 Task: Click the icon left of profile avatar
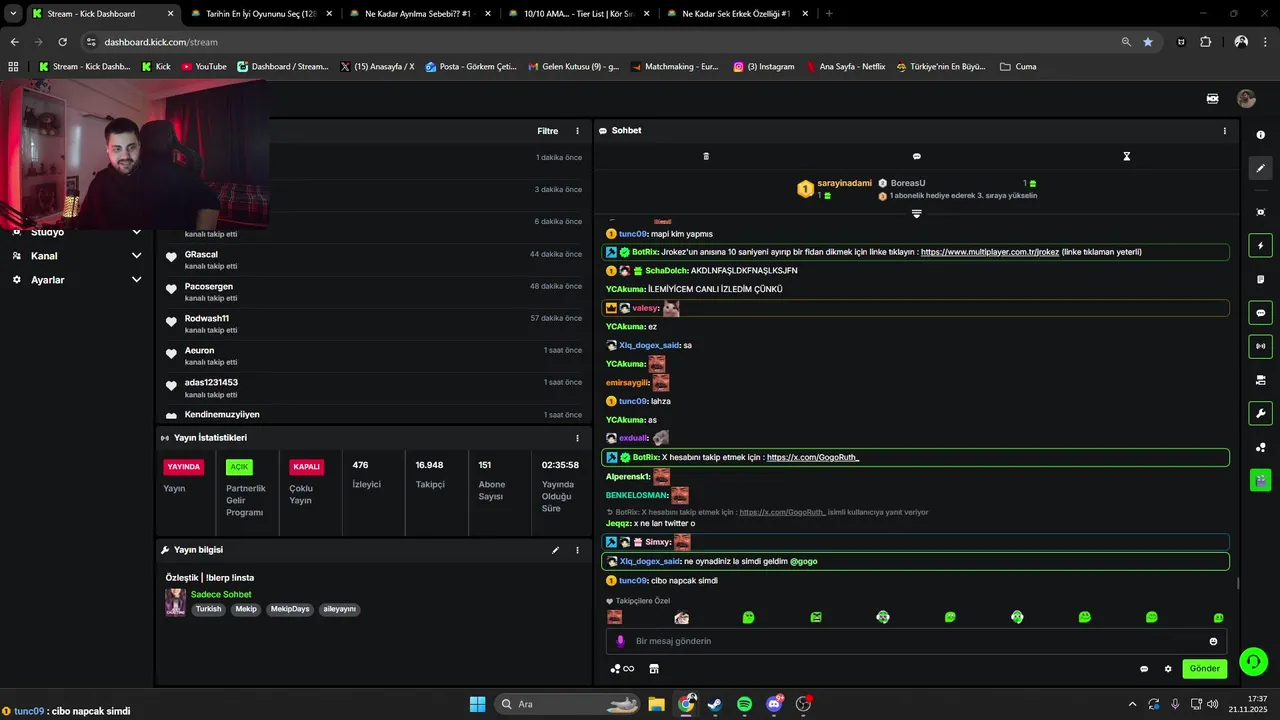pos(1213,98)
